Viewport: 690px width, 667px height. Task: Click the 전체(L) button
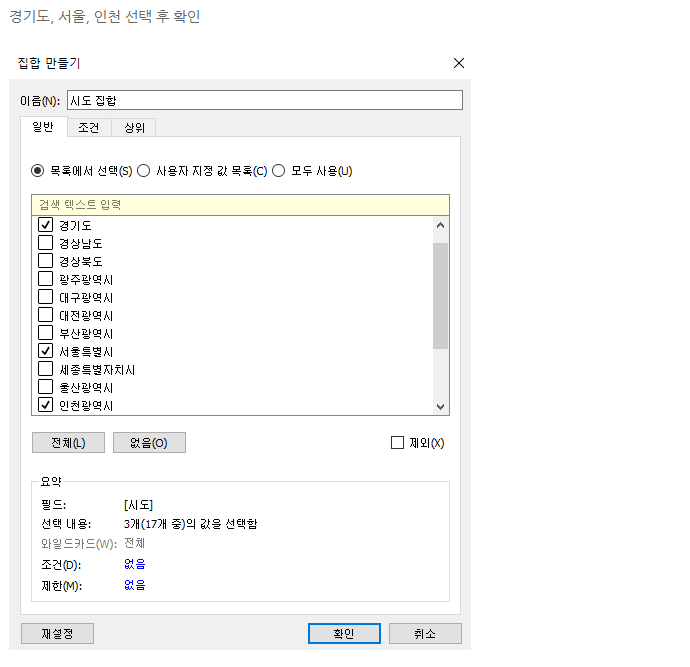(68, 443)
